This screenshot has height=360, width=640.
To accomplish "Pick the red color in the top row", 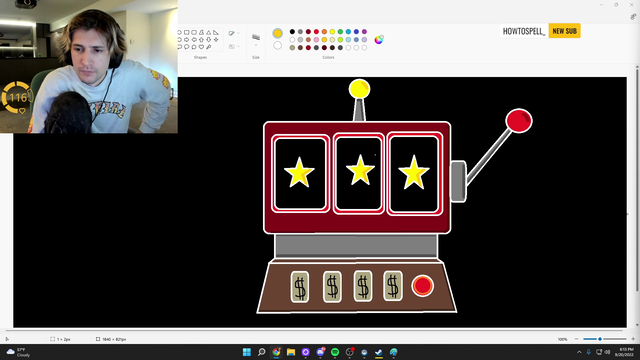I will (x=316, y=31).
